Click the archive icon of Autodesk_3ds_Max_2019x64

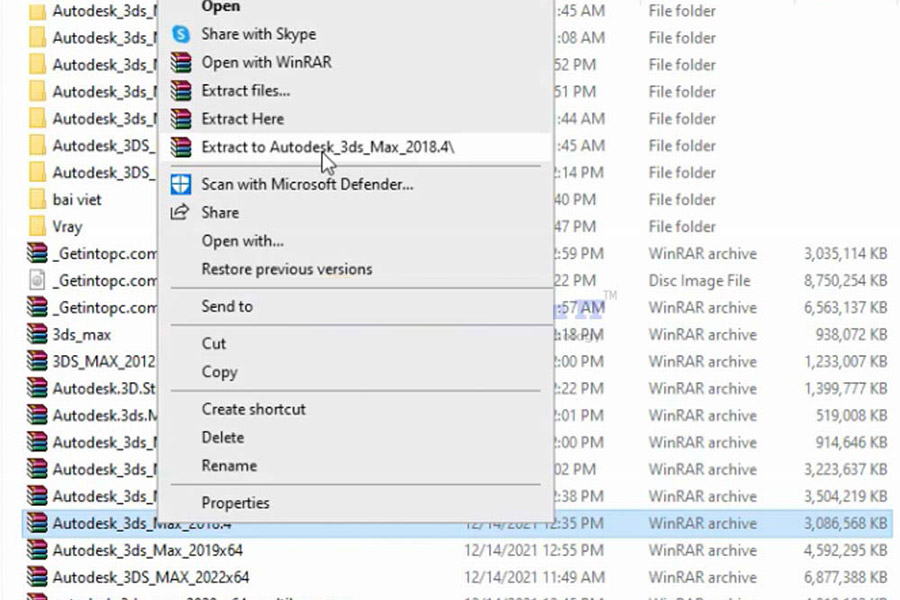click(x=37, y=551)
